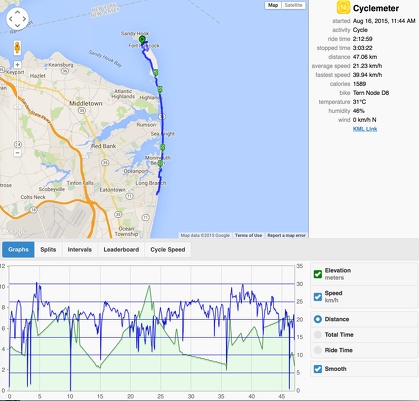This screenshot has width=419, height=401.
Task: Toggle the Smooth checkbox
Action: [x=318, y=369]
